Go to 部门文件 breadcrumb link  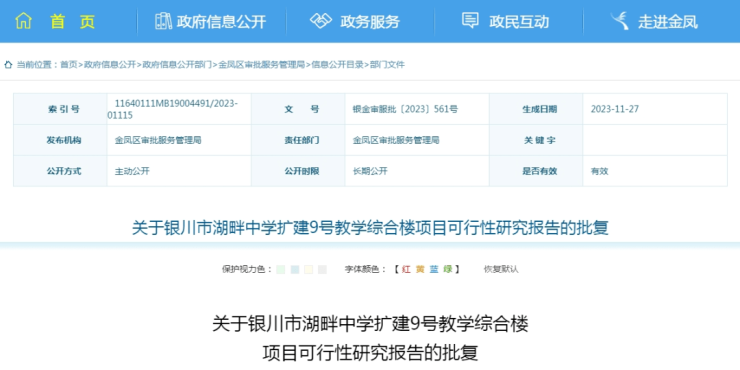coord(387,65)
